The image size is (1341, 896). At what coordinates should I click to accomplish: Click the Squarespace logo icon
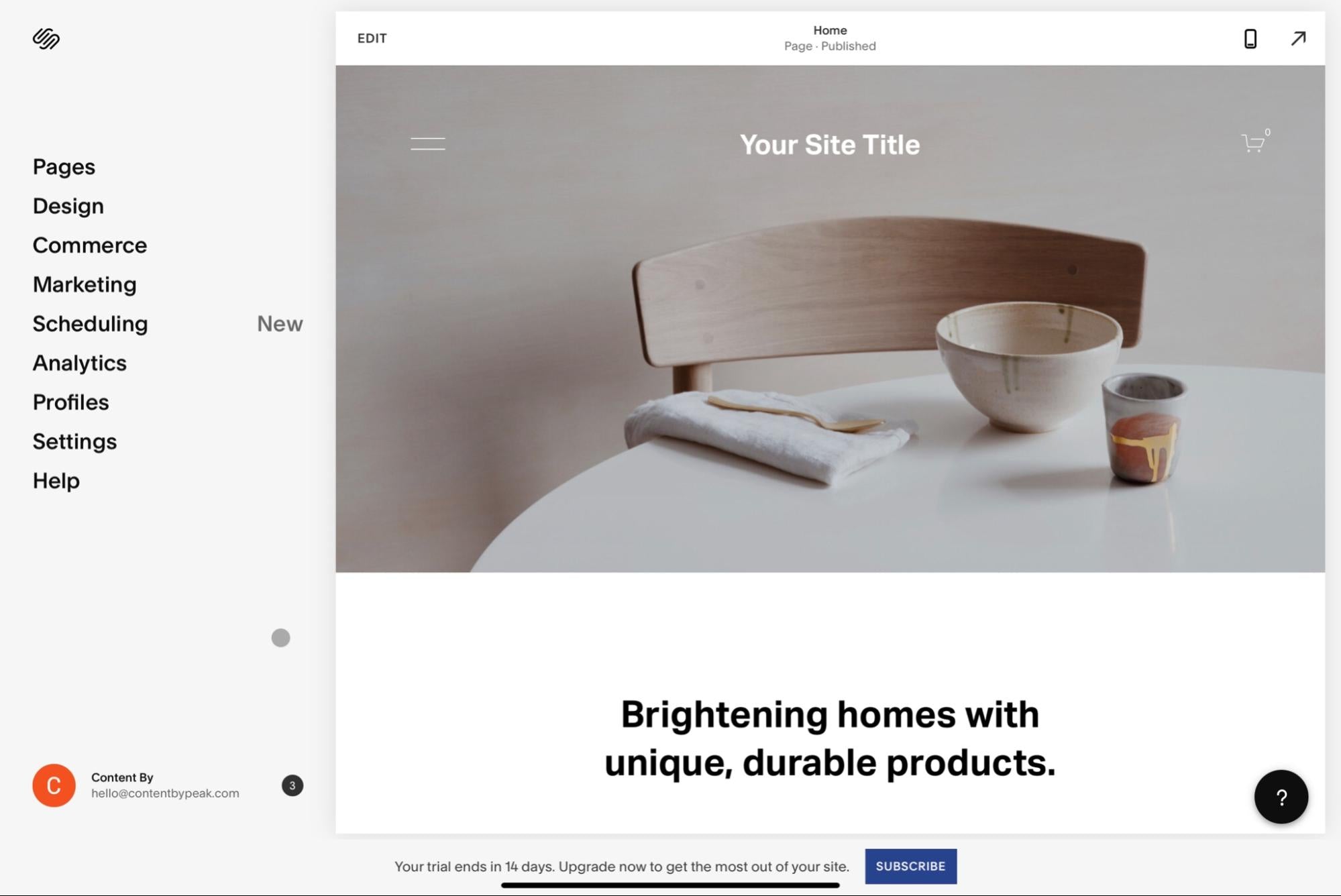[46, 37]
